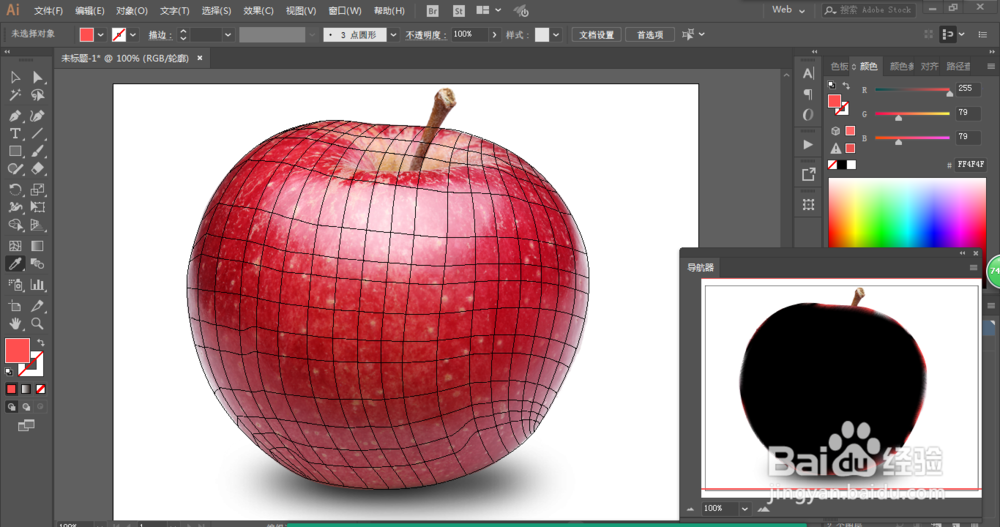Activate the Type tool
This screenshot has height=527, width=1000.
pyautogui.click(x=15, y=133)
